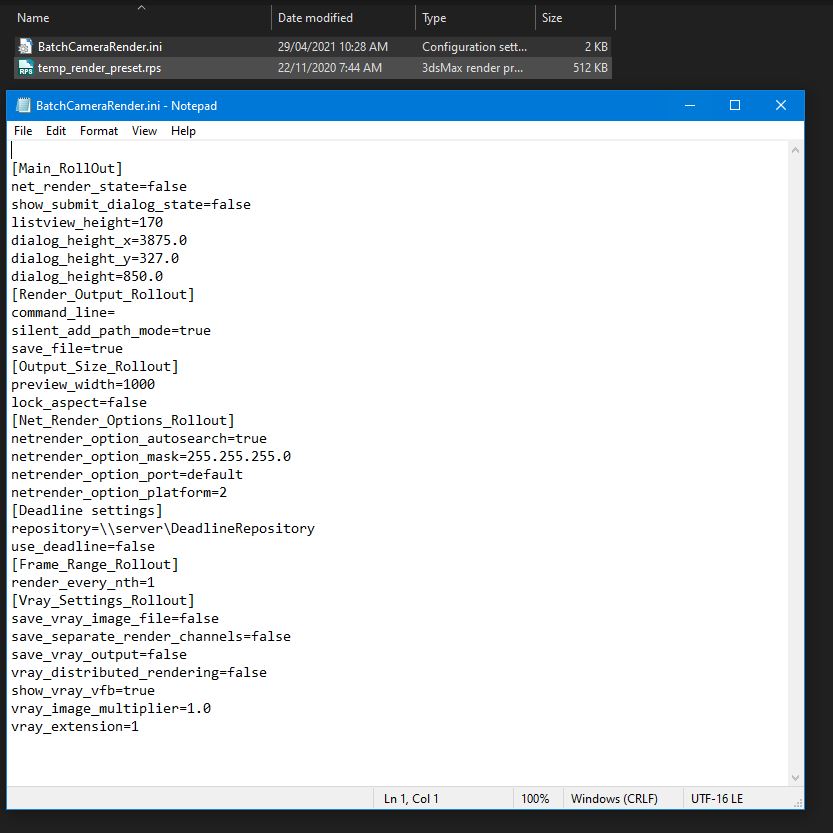Screen dimensions: 833x833
Task: Click the scroll up arrow in Notepad
Action: [x=795, y=150]
